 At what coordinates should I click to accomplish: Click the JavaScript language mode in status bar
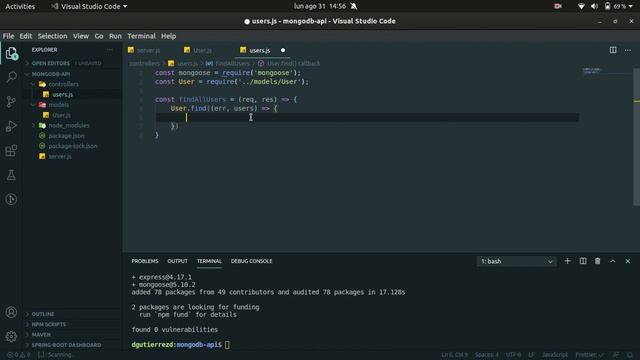click(x=555, y=355)
